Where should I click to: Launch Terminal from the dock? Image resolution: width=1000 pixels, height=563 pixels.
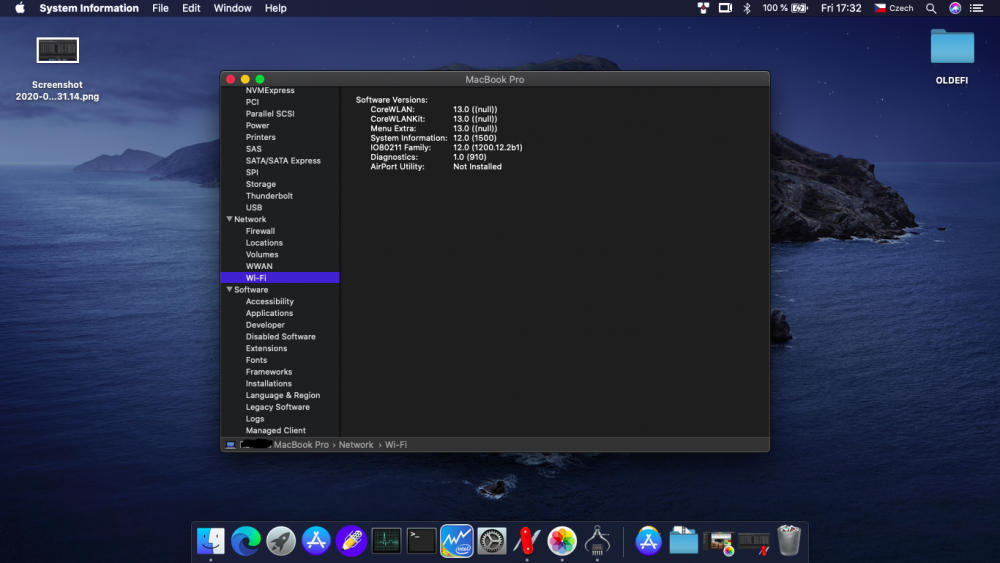coord(422,541)
